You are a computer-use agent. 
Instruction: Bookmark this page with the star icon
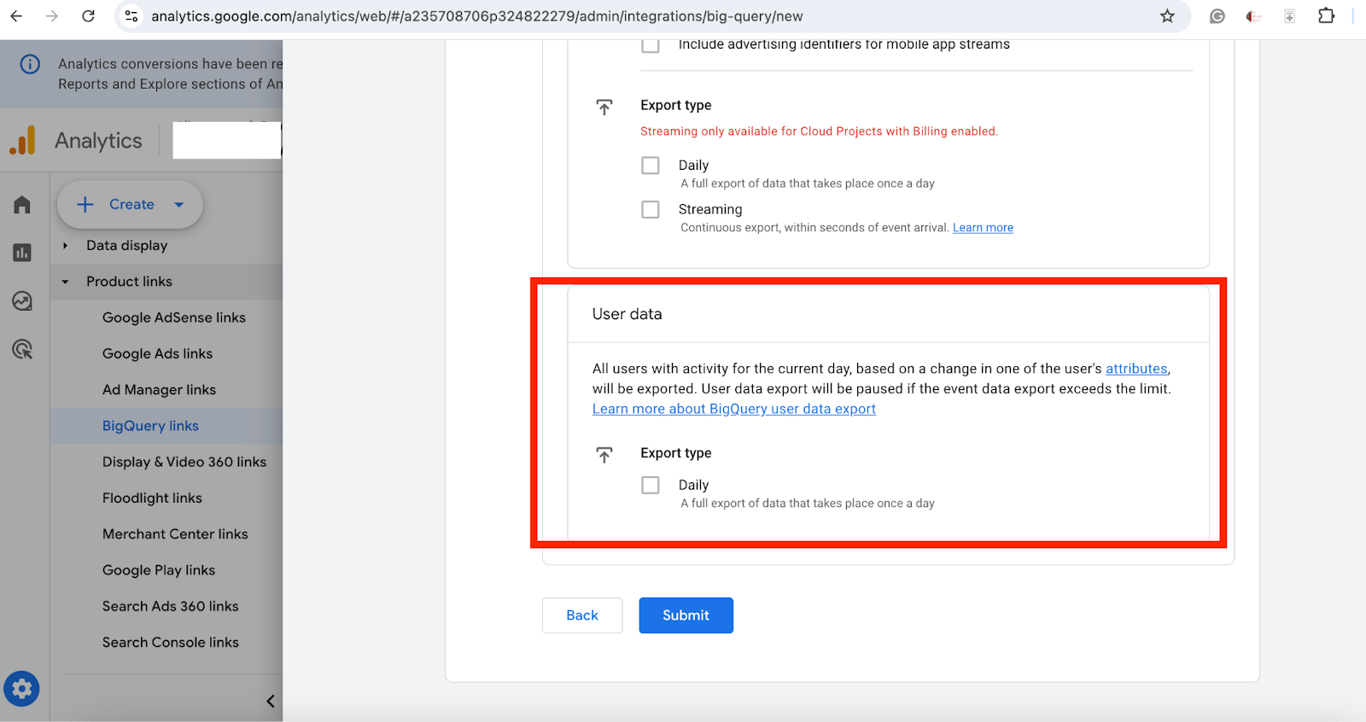(x=1167, y=16)
